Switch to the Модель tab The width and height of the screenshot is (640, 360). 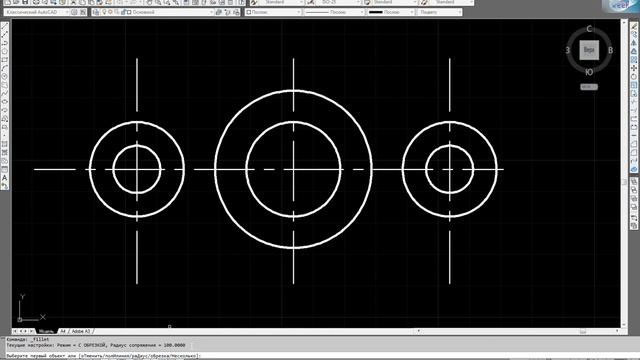pos(47,331)
